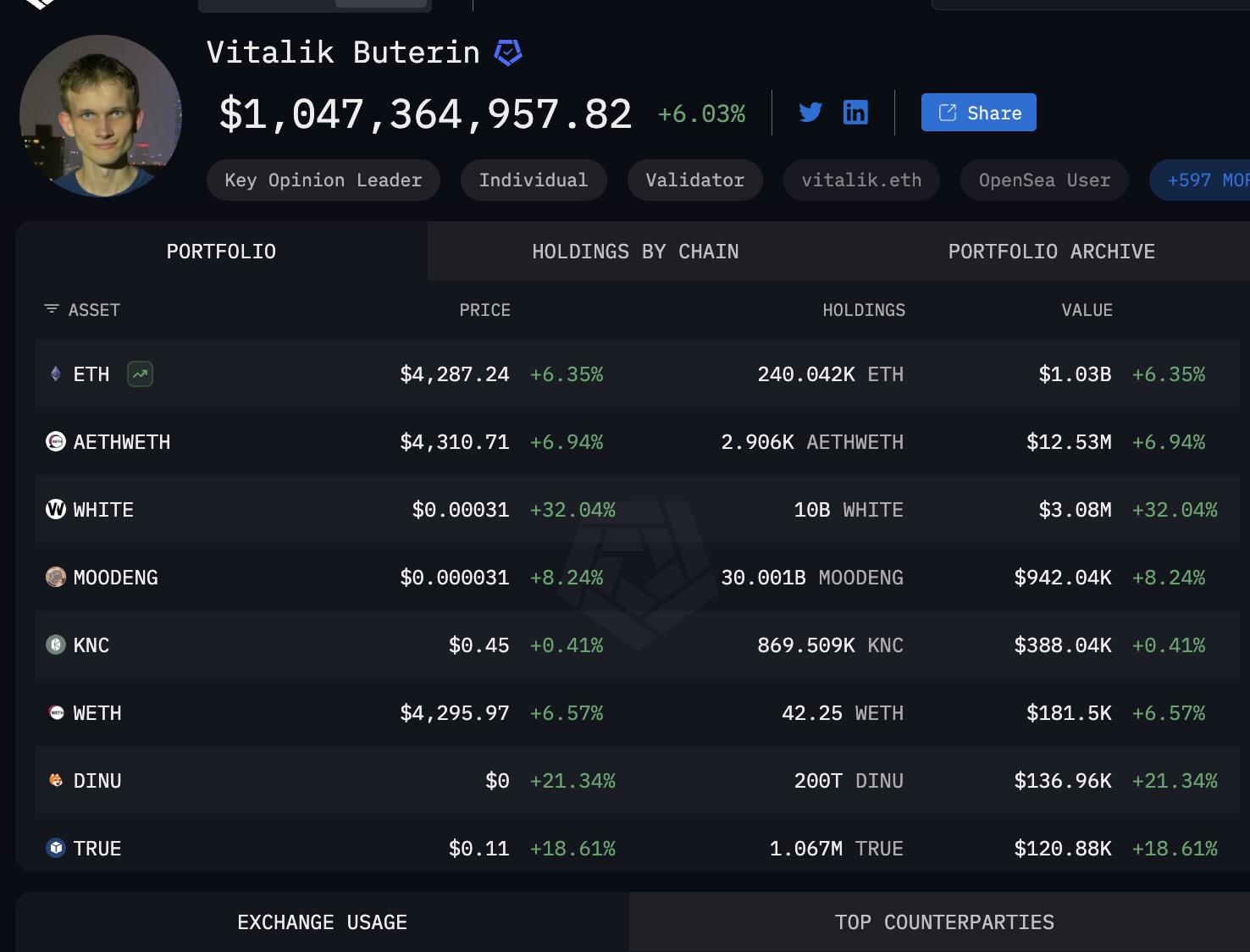1250x952 pixels.
Task: Click the 10B WHITE holdings cell
Action: click(849, 510)
